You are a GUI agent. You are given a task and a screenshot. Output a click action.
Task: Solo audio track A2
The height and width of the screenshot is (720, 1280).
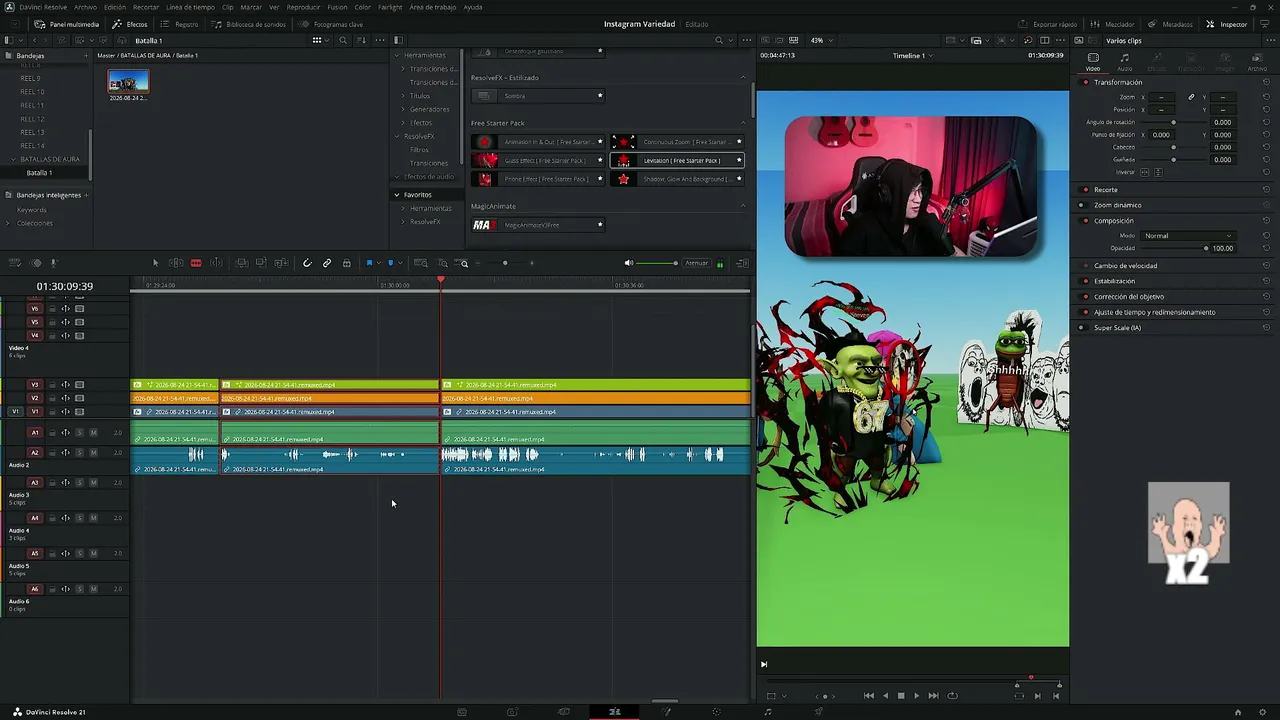80,453
